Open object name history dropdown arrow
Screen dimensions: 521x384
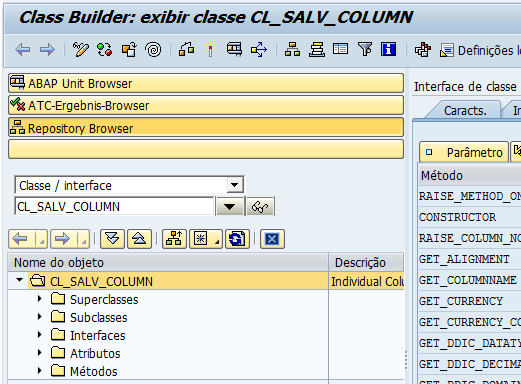[x=229, y=207]
